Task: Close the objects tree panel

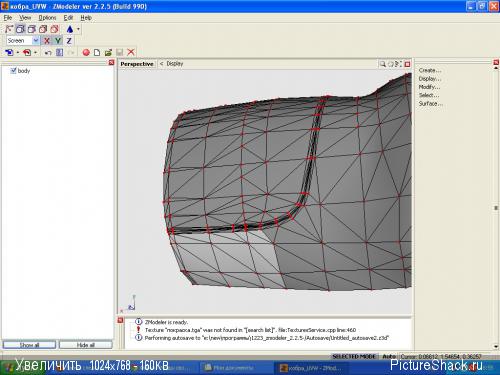Action: [111, 62]
